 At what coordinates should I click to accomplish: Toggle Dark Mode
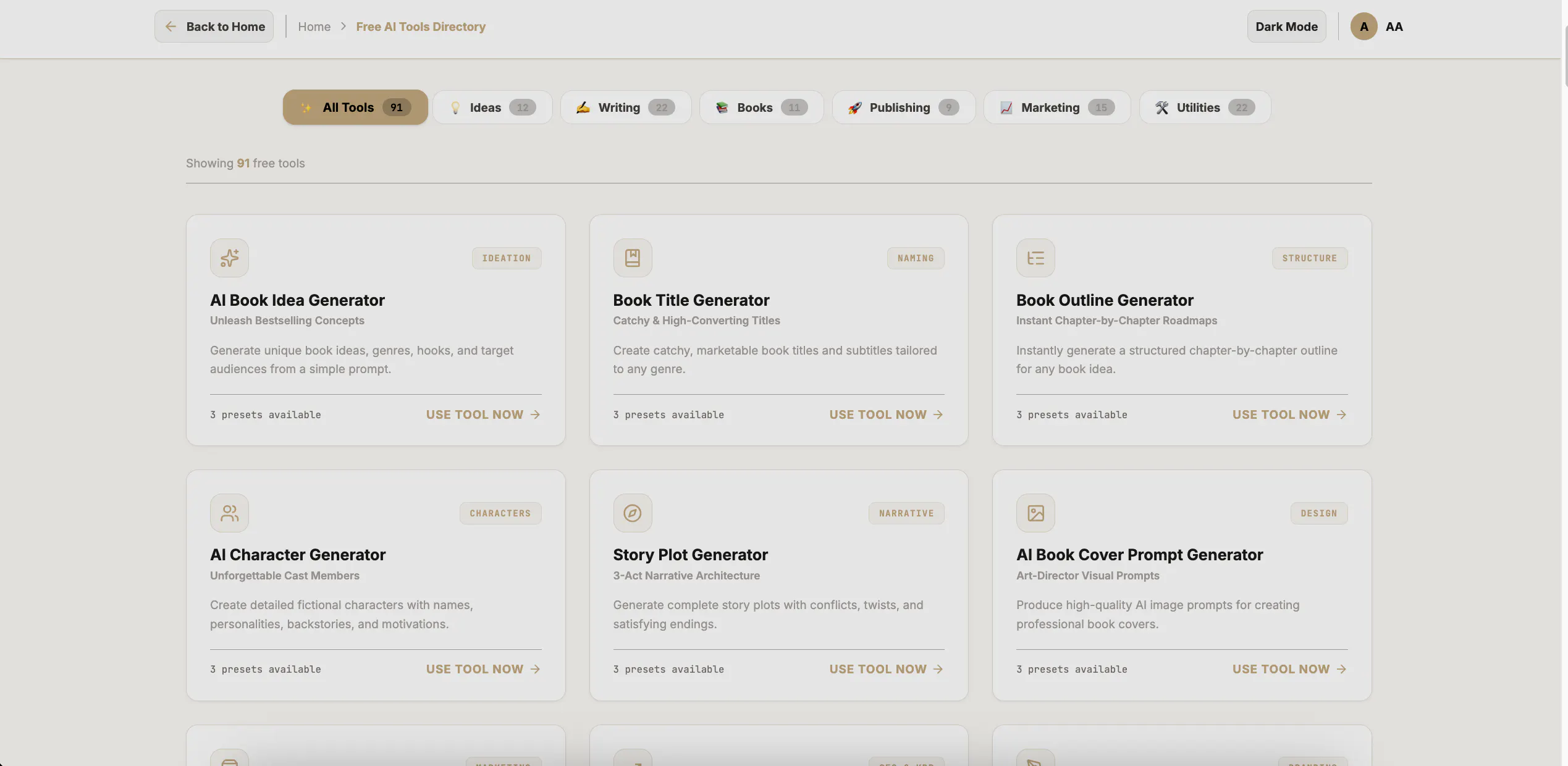click(1286, 27)
